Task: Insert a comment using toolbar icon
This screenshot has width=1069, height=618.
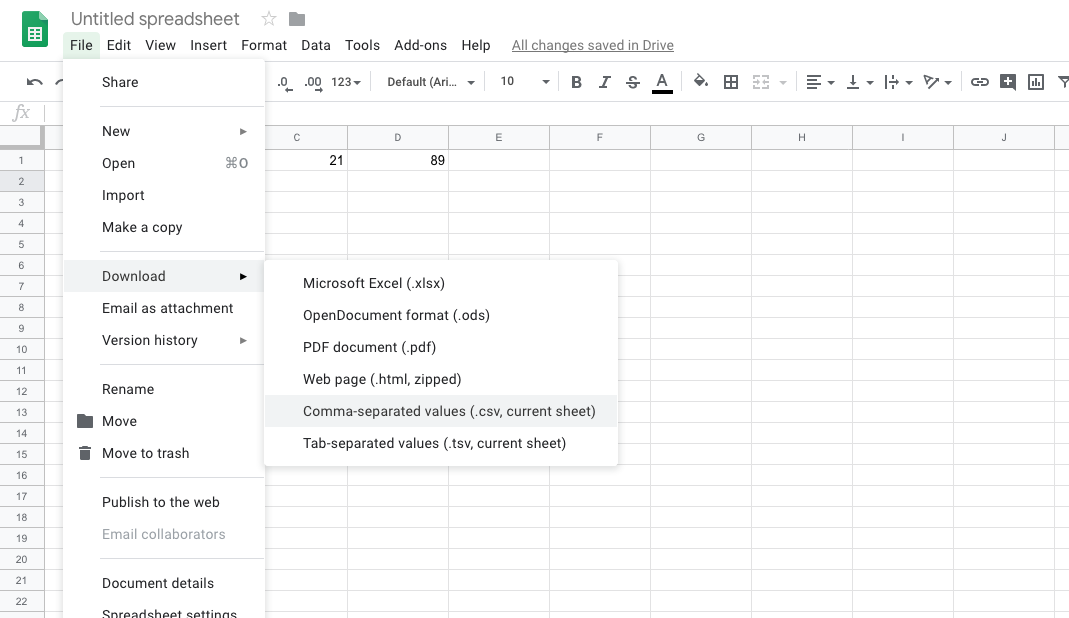Action: coord(1008,82)
